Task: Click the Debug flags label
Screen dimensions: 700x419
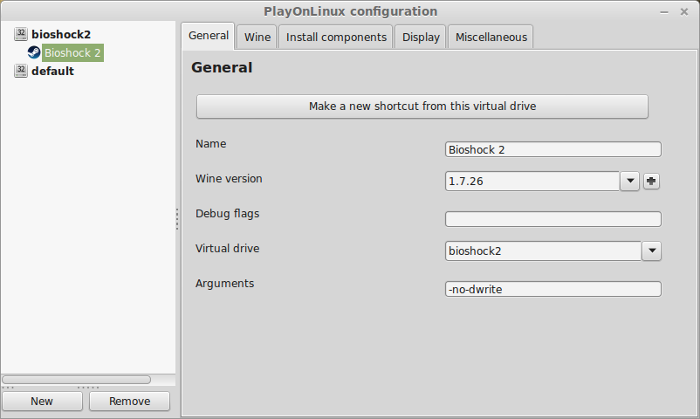Action: pos(227,214)
